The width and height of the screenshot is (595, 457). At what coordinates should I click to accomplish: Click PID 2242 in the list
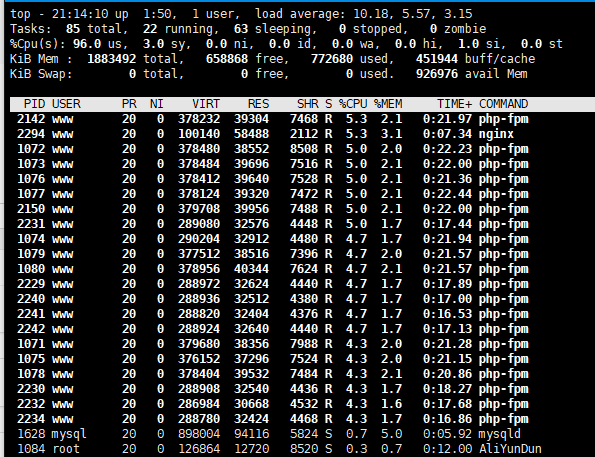[x=31, y=329]
